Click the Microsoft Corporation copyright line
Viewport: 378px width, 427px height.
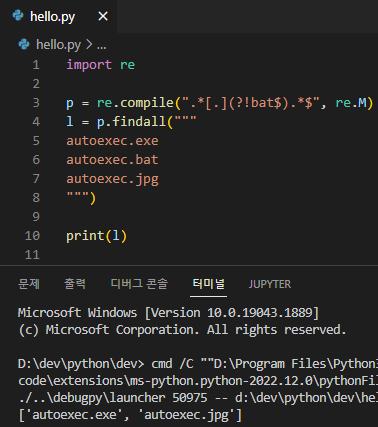point(182,330)
